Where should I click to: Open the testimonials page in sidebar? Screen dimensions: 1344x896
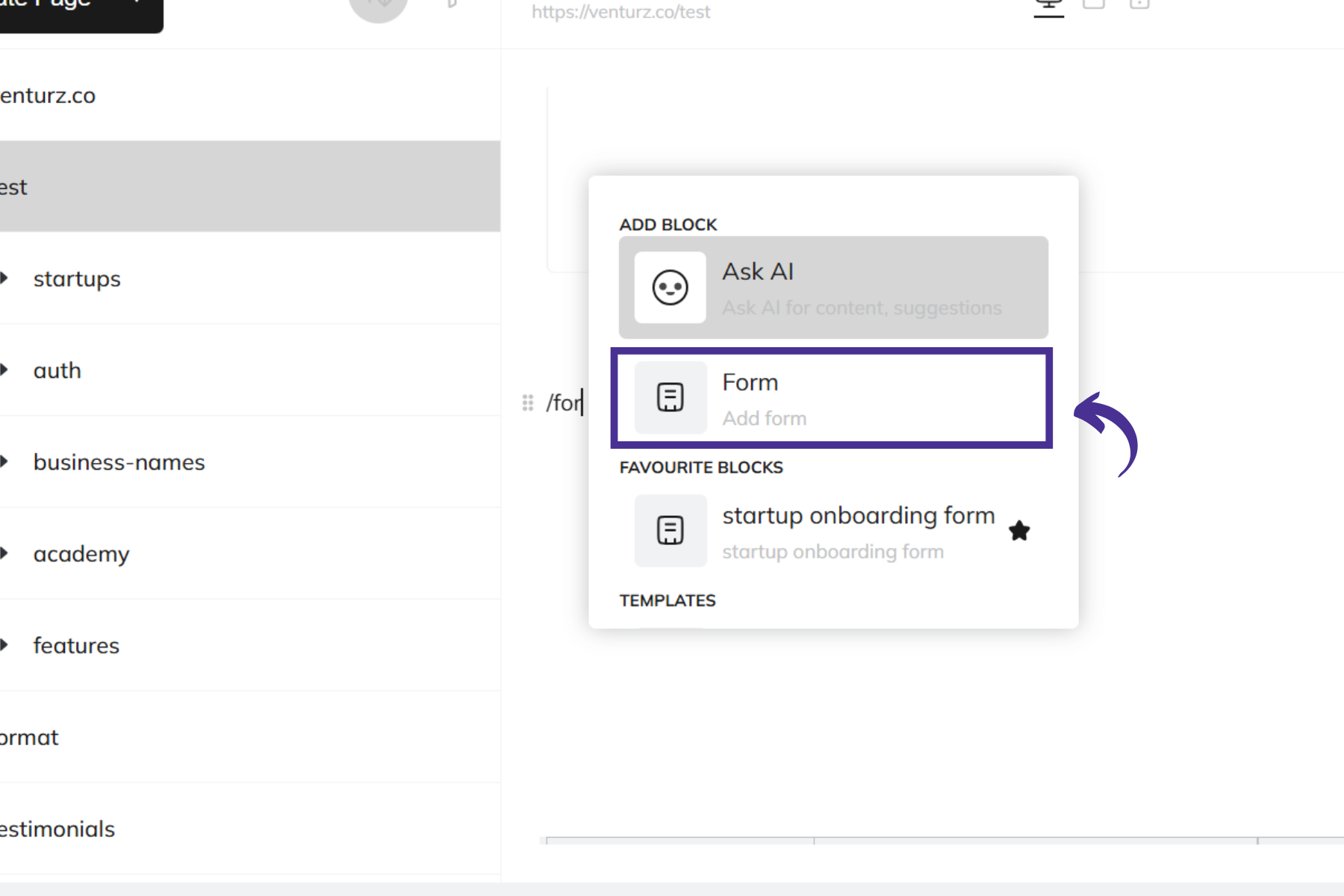click(x=58, y=829)
